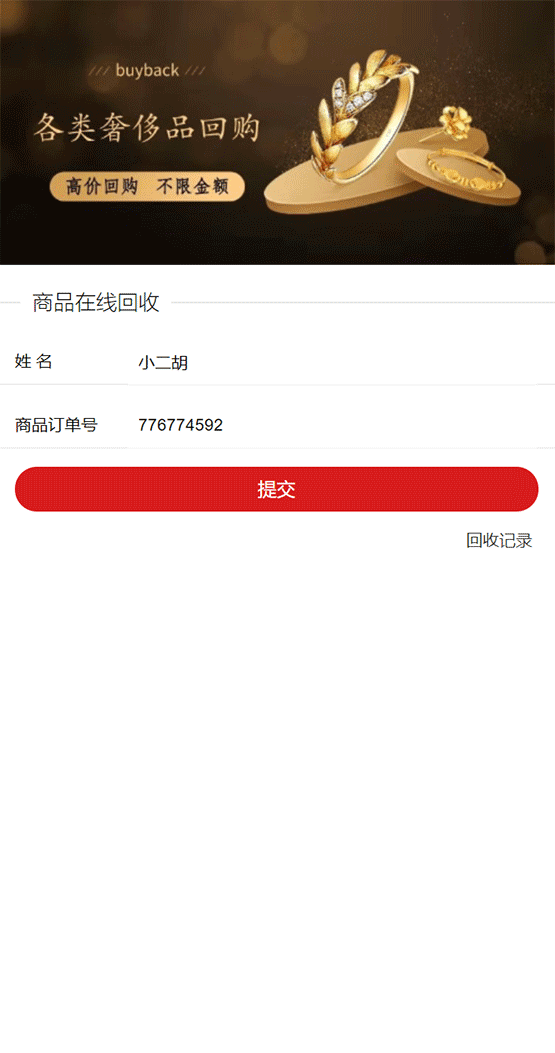The height and width of the screenshot is (1053, 555).
Task: Click the buyback text in the banner
Action: [147, 71]
